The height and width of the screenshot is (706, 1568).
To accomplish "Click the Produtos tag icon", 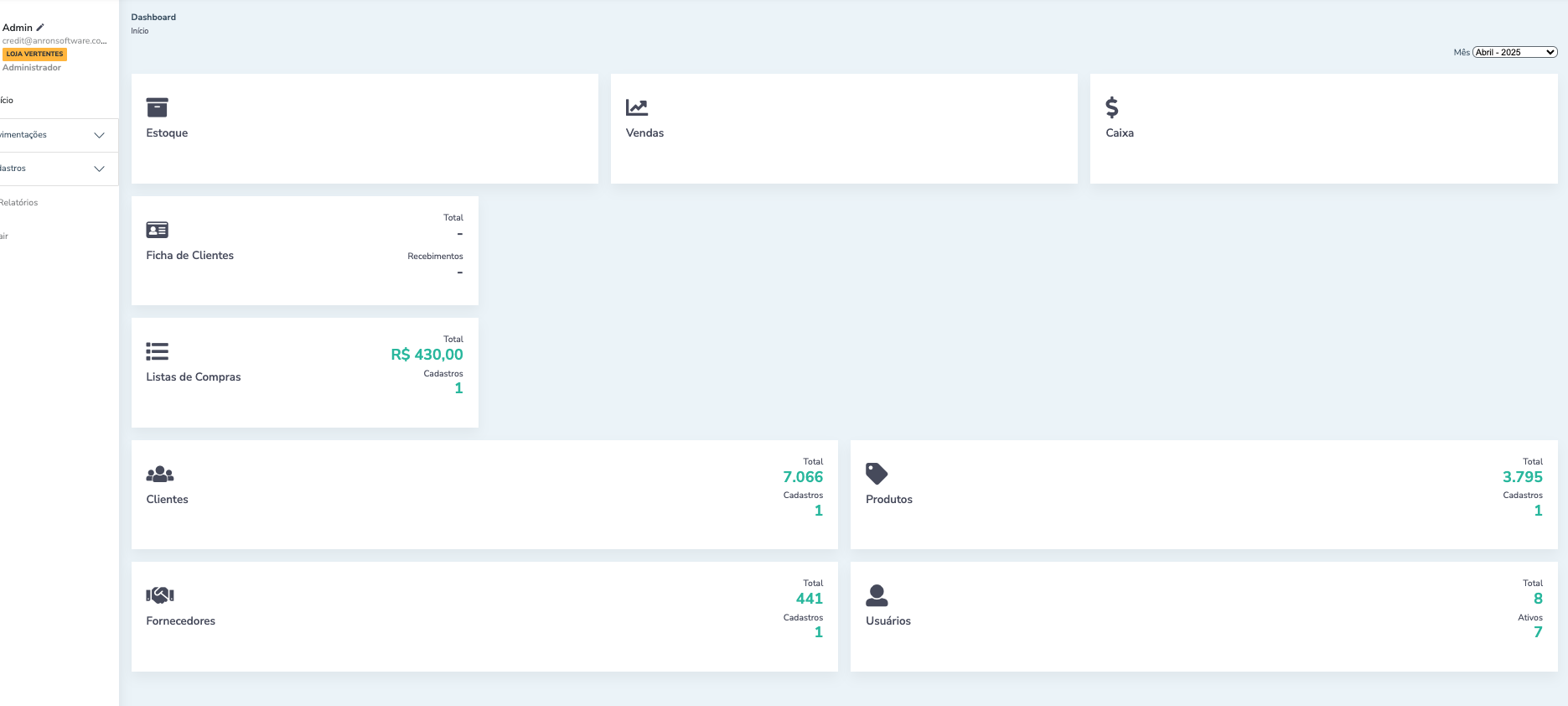I will [877, 474].
